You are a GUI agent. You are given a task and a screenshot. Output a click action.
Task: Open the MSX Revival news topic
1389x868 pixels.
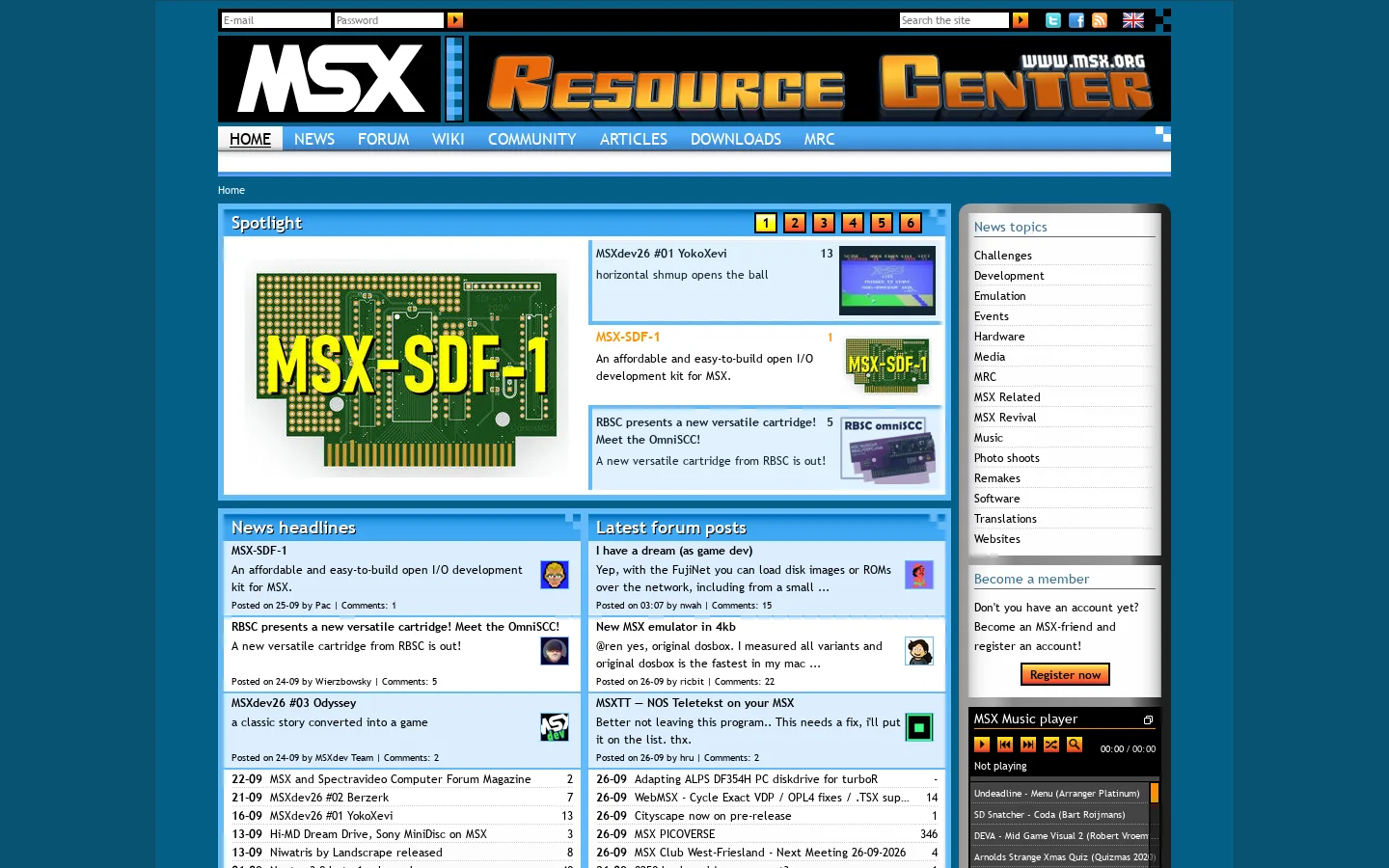coord(1005,418)
